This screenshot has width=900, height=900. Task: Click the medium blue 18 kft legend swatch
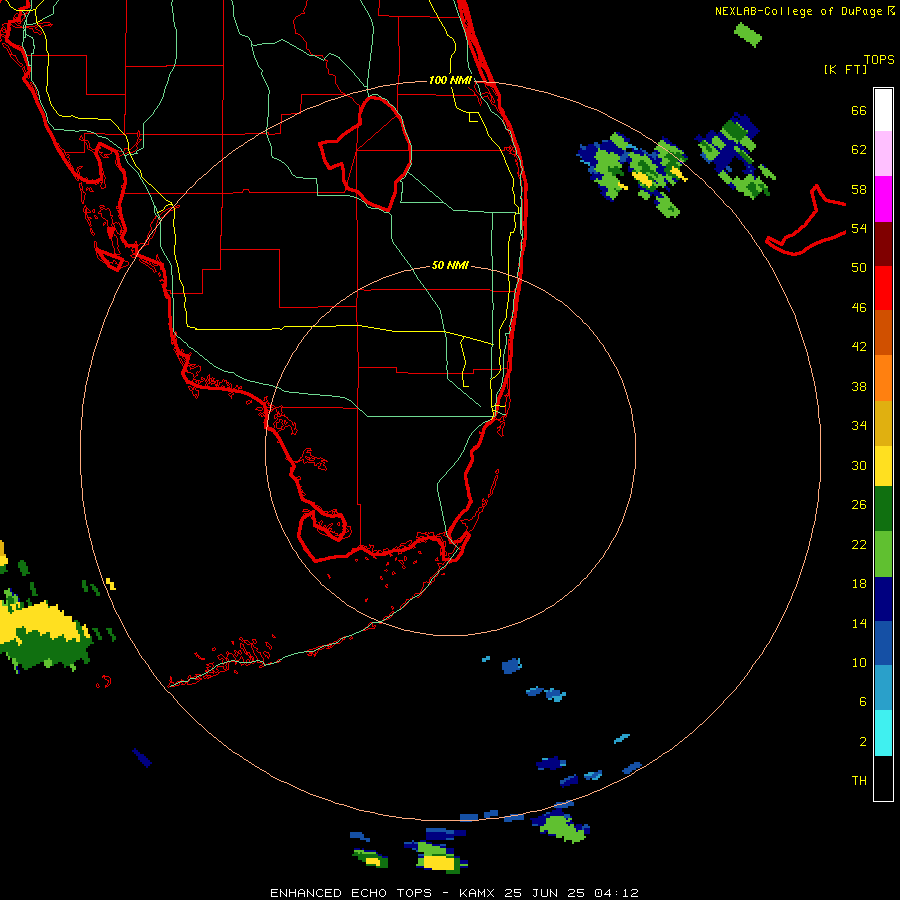(883, 643)
